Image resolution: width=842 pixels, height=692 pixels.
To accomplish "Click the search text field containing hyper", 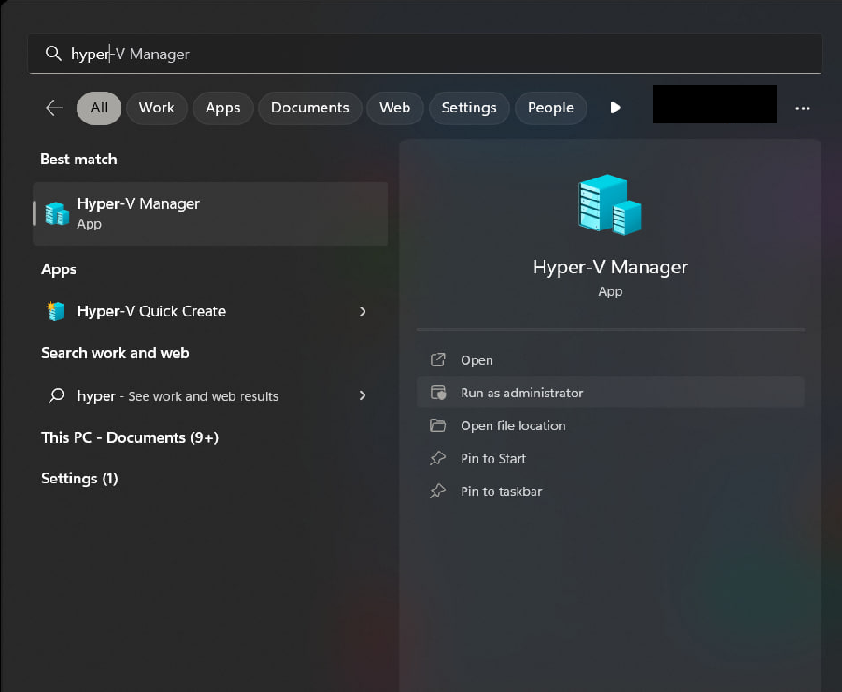I will tap(425, 54).
